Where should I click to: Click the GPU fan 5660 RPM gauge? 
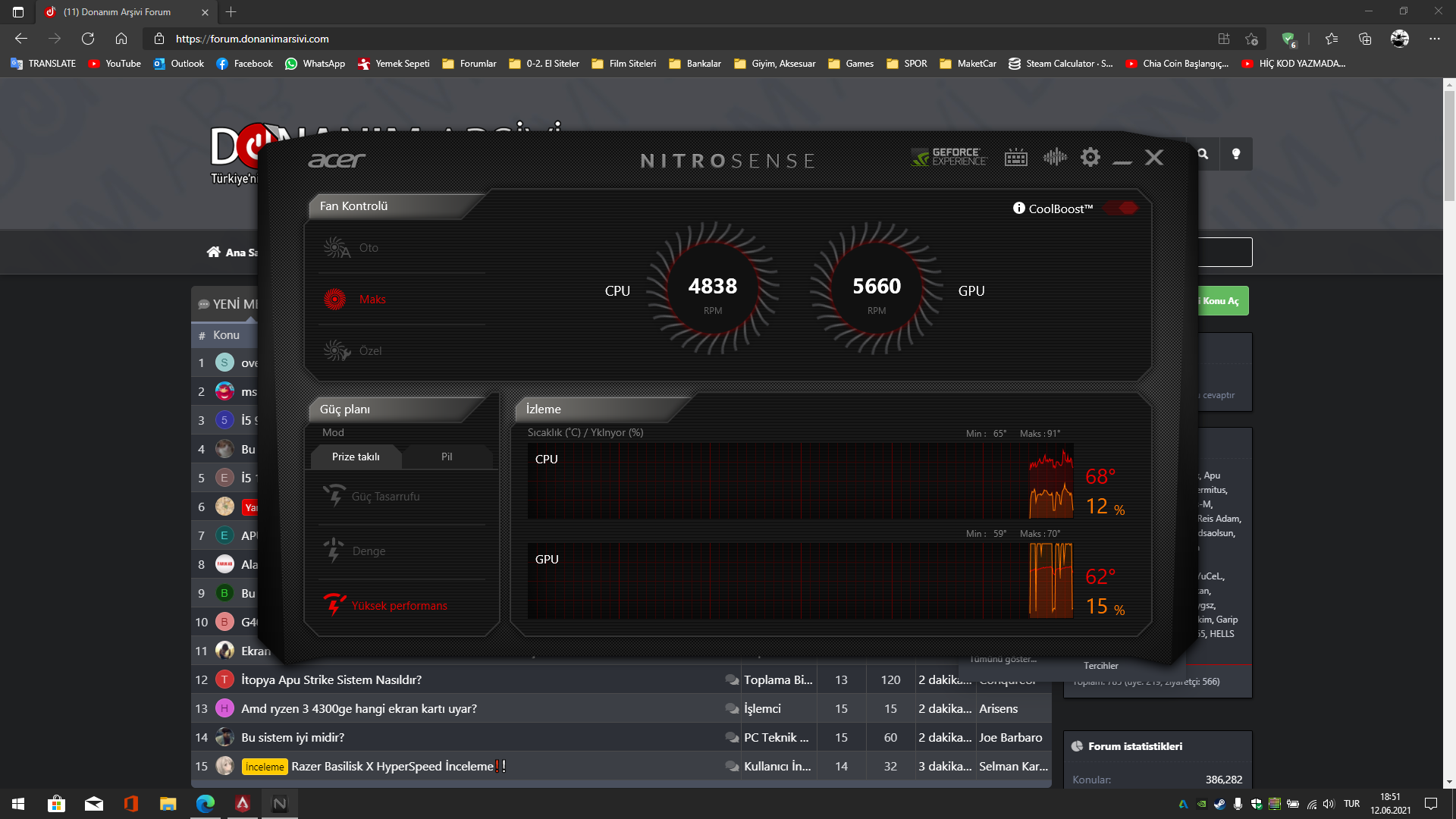877,288
